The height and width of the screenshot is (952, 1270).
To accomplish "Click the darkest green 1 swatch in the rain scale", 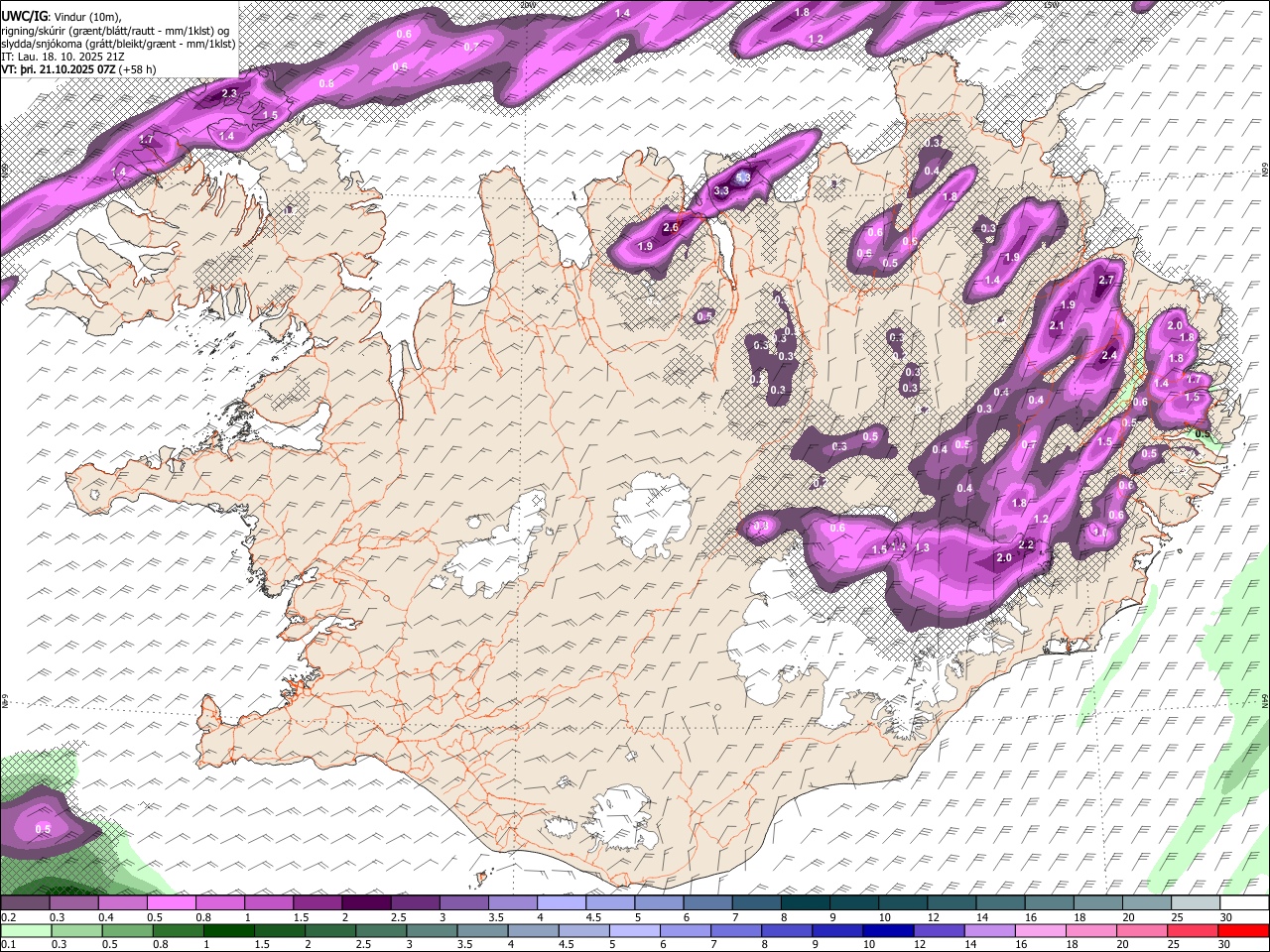I will pyautogui.click(x=229, y=930).
